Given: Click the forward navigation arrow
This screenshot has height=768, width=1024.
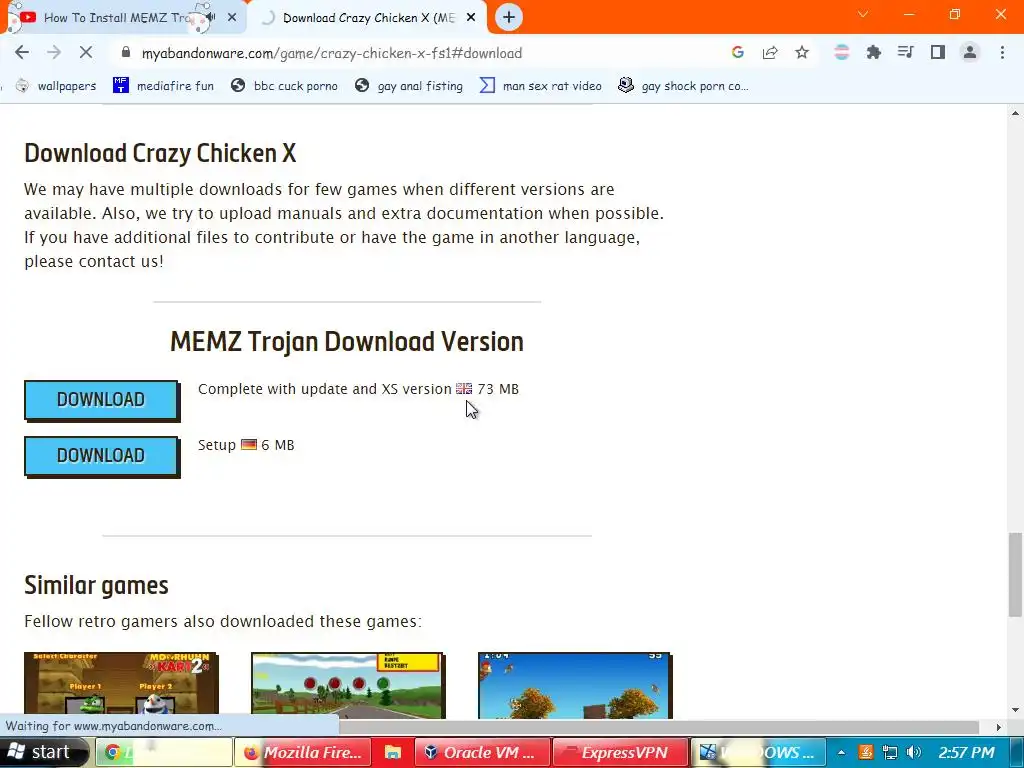Looking at the screenshot, I should [x=54, y=53].
